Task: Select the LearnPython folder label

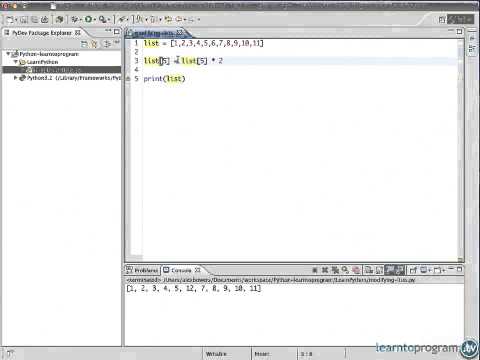Action: tap(42, 62)
